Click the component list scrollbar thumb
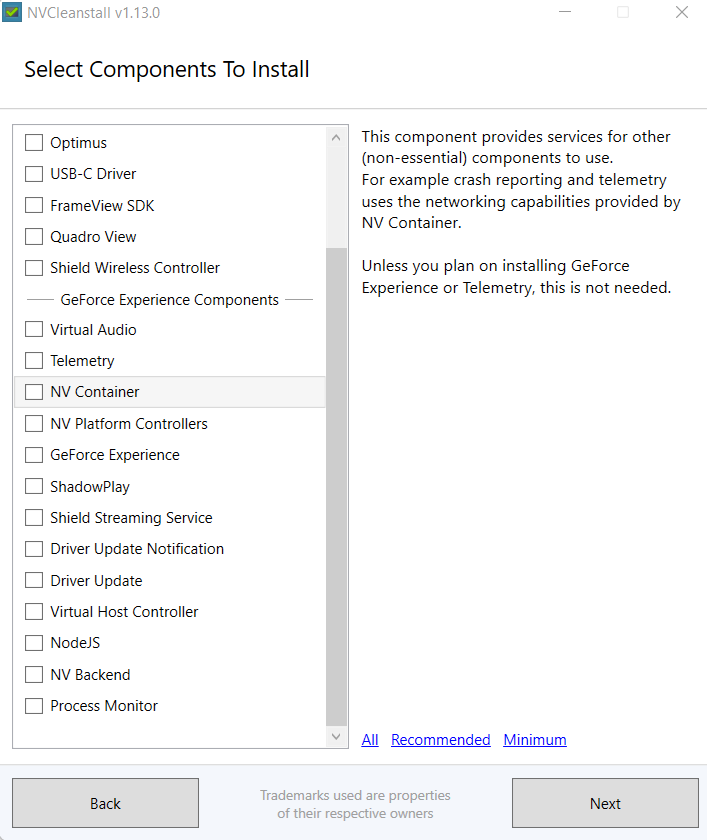This screenshot has height=840, width=707. pyautogui.click(x=336, y=485)
